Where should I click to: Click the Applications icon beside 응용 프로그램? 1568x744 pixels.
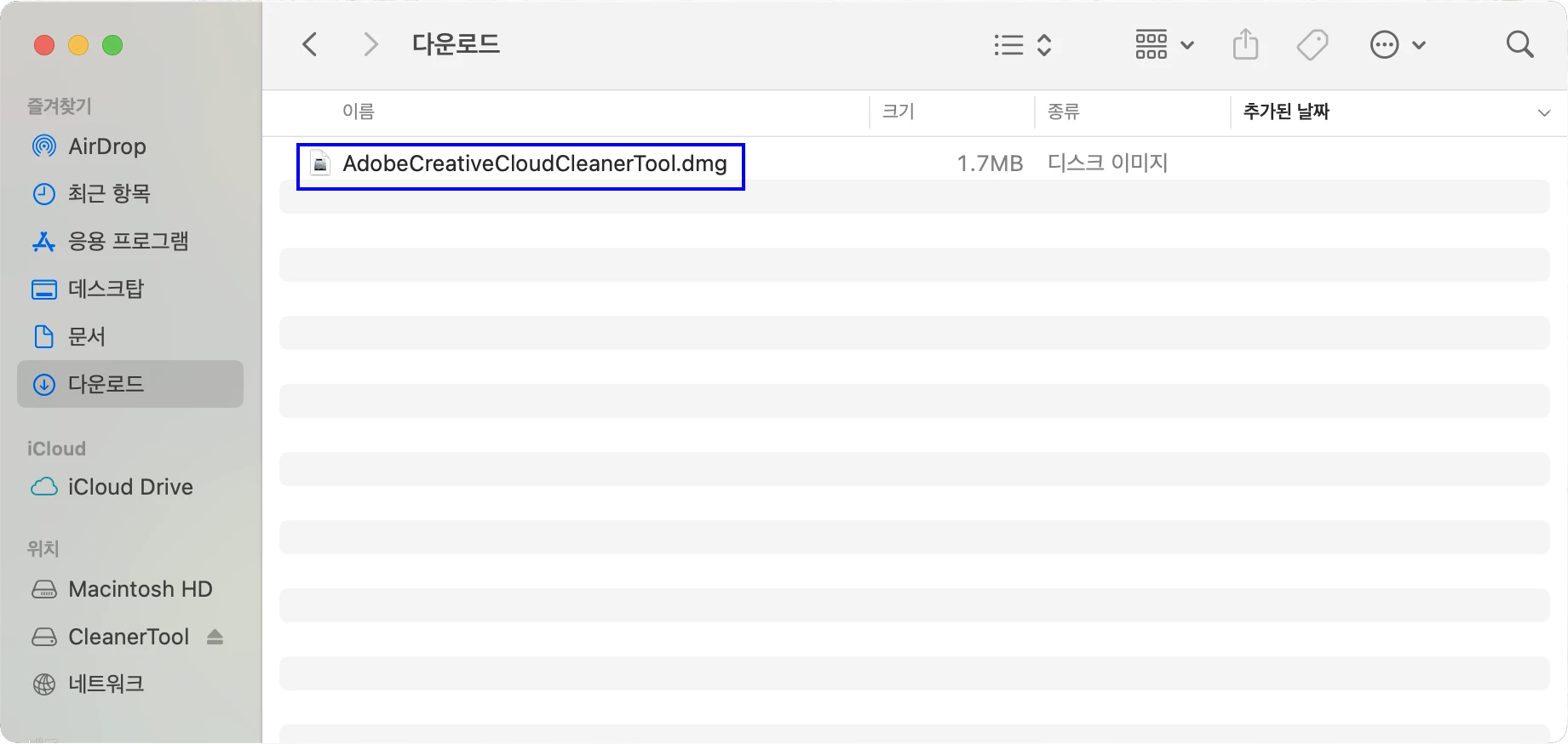43,242
